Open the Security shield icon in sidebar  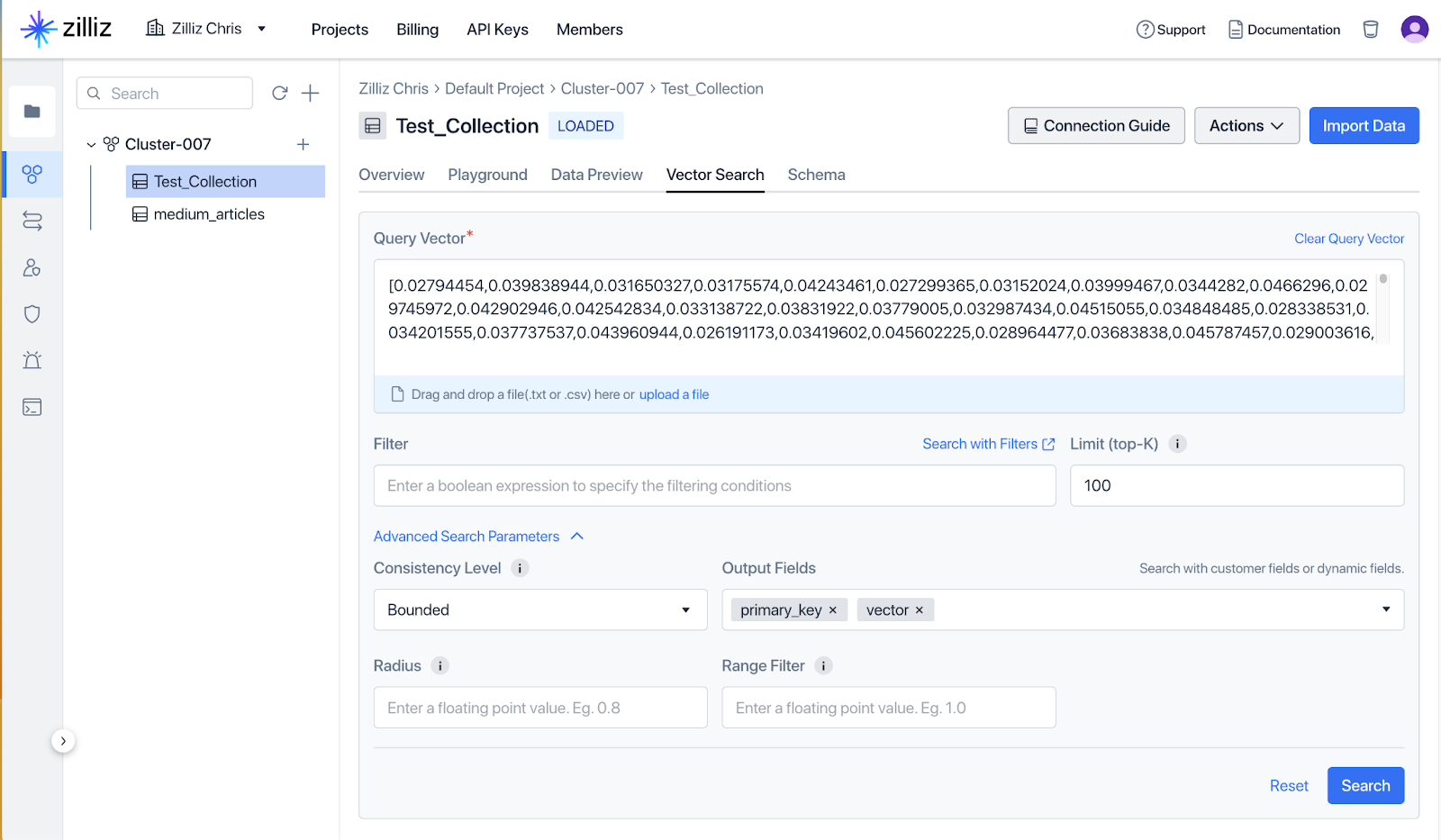coord(32,313)
